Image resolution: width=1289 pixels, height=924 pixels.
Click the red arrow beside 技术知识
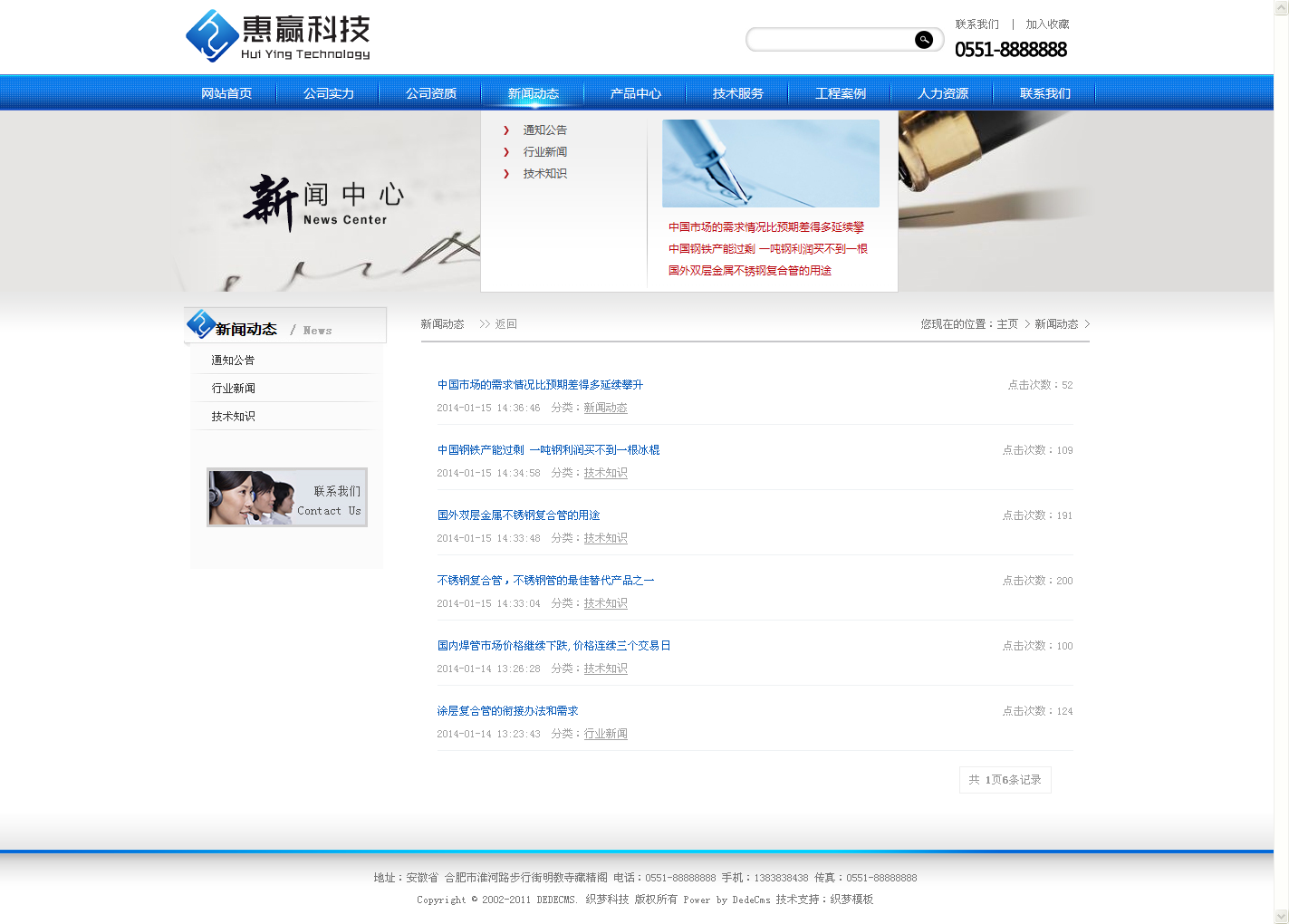[x=506, y=174]
